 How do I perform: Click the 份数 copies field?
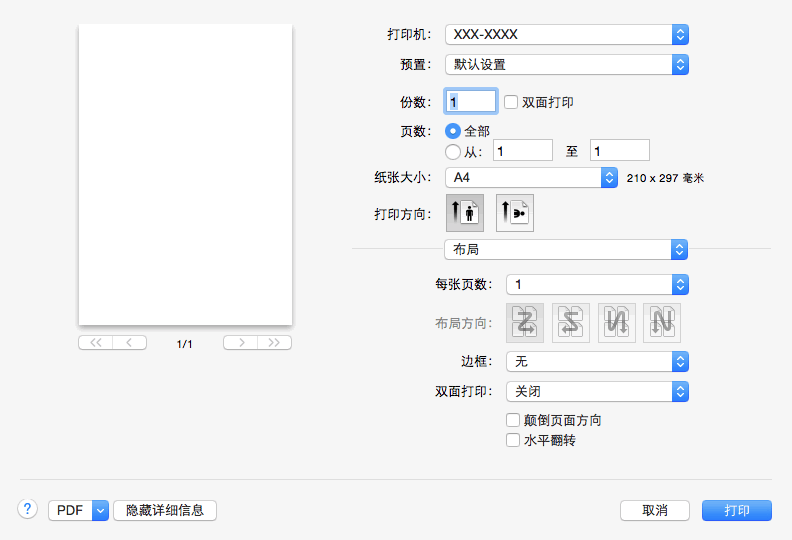pos(471,102)
